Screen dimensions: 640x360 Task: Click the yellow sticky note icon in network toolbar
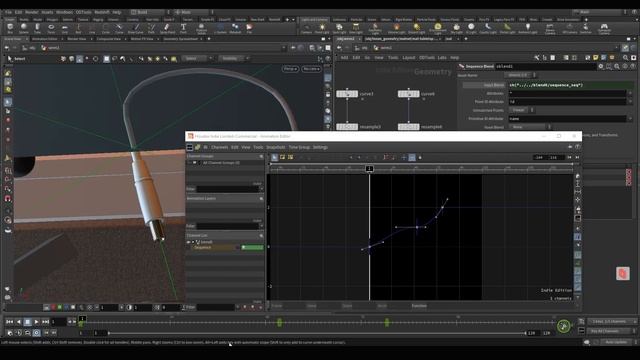point(596,58)
